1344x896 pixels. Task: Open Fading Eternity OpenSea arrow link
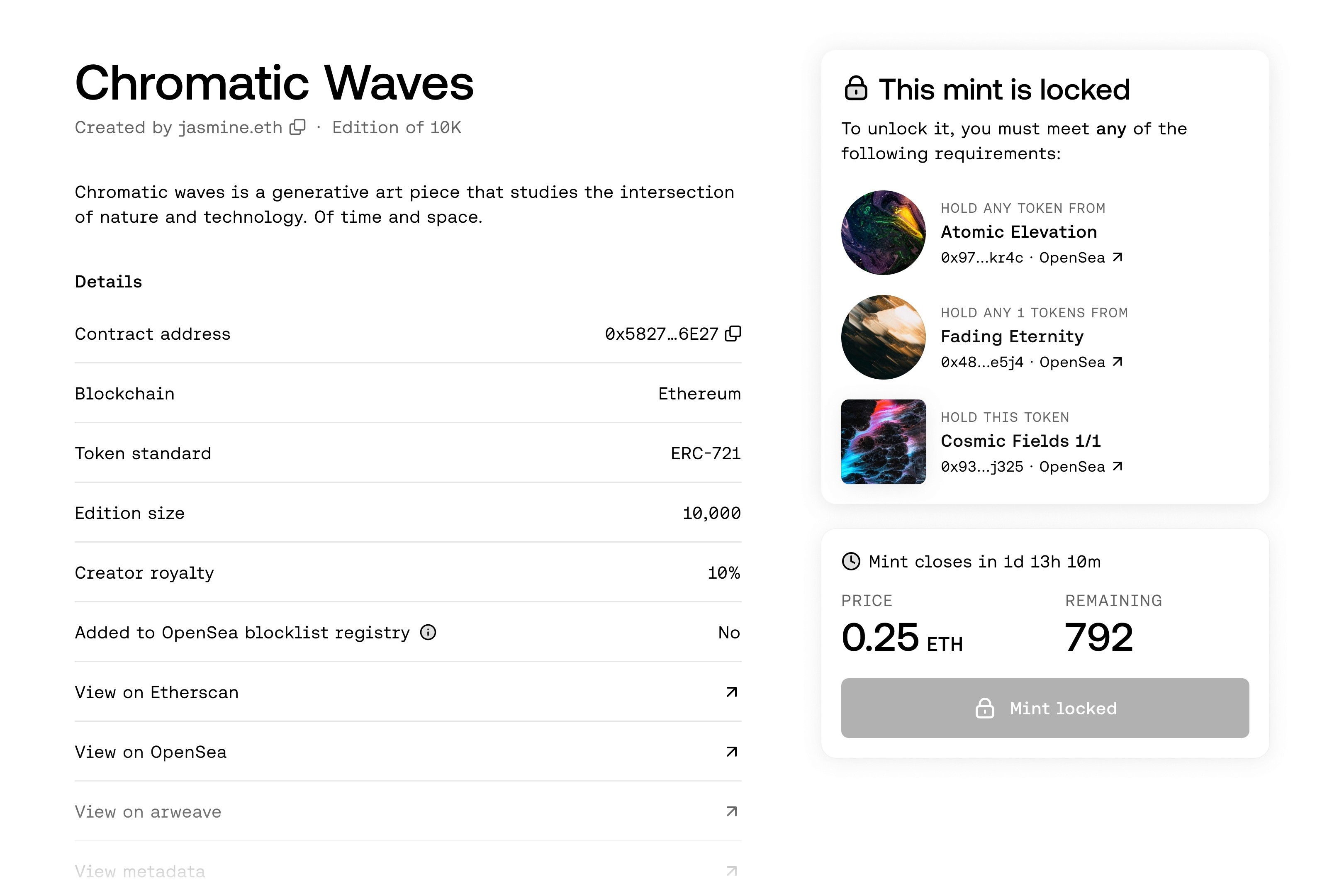coord(1118,362)
